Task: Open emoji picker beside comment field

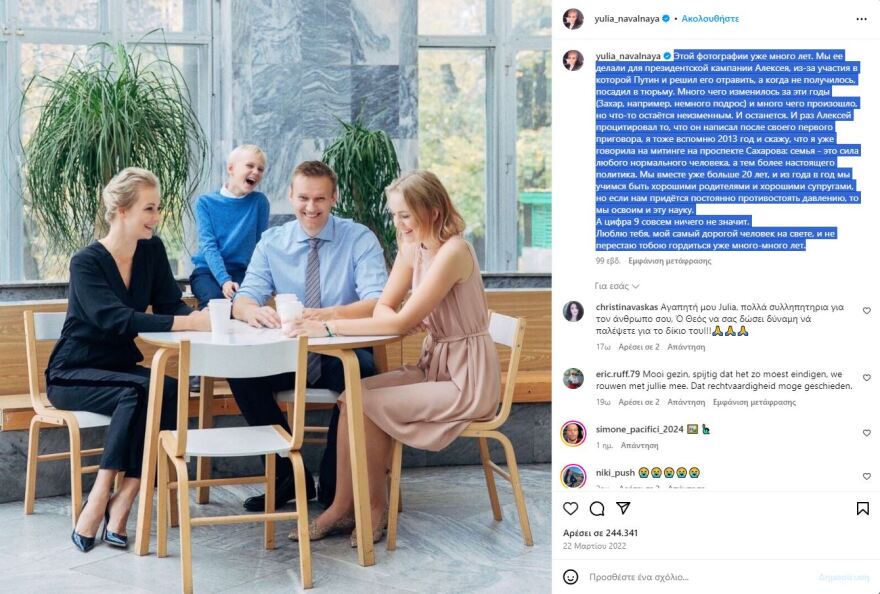Action: (x=571, y=577)
